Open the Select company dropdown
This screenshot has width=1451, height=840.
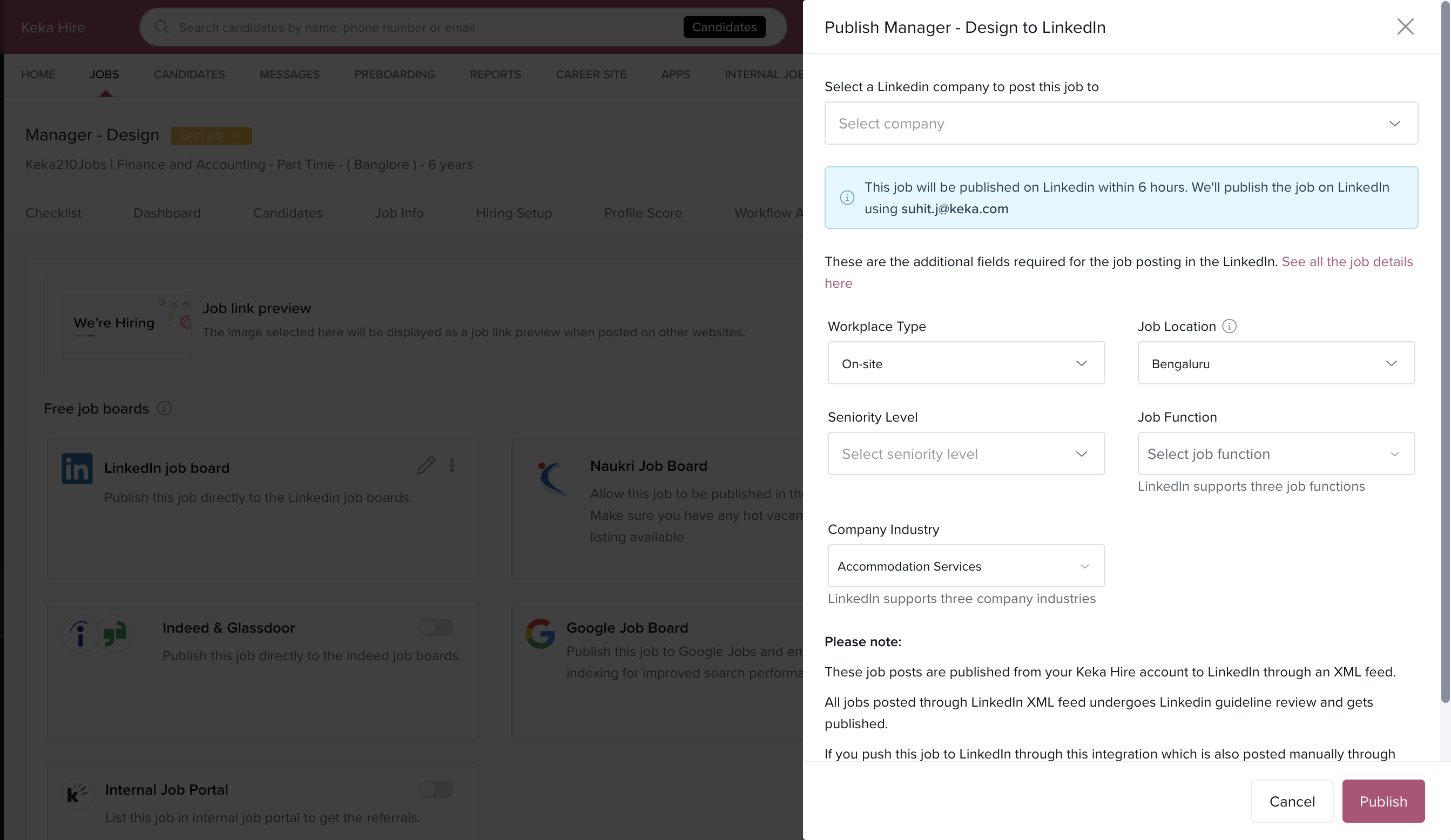click(1121, 123)
